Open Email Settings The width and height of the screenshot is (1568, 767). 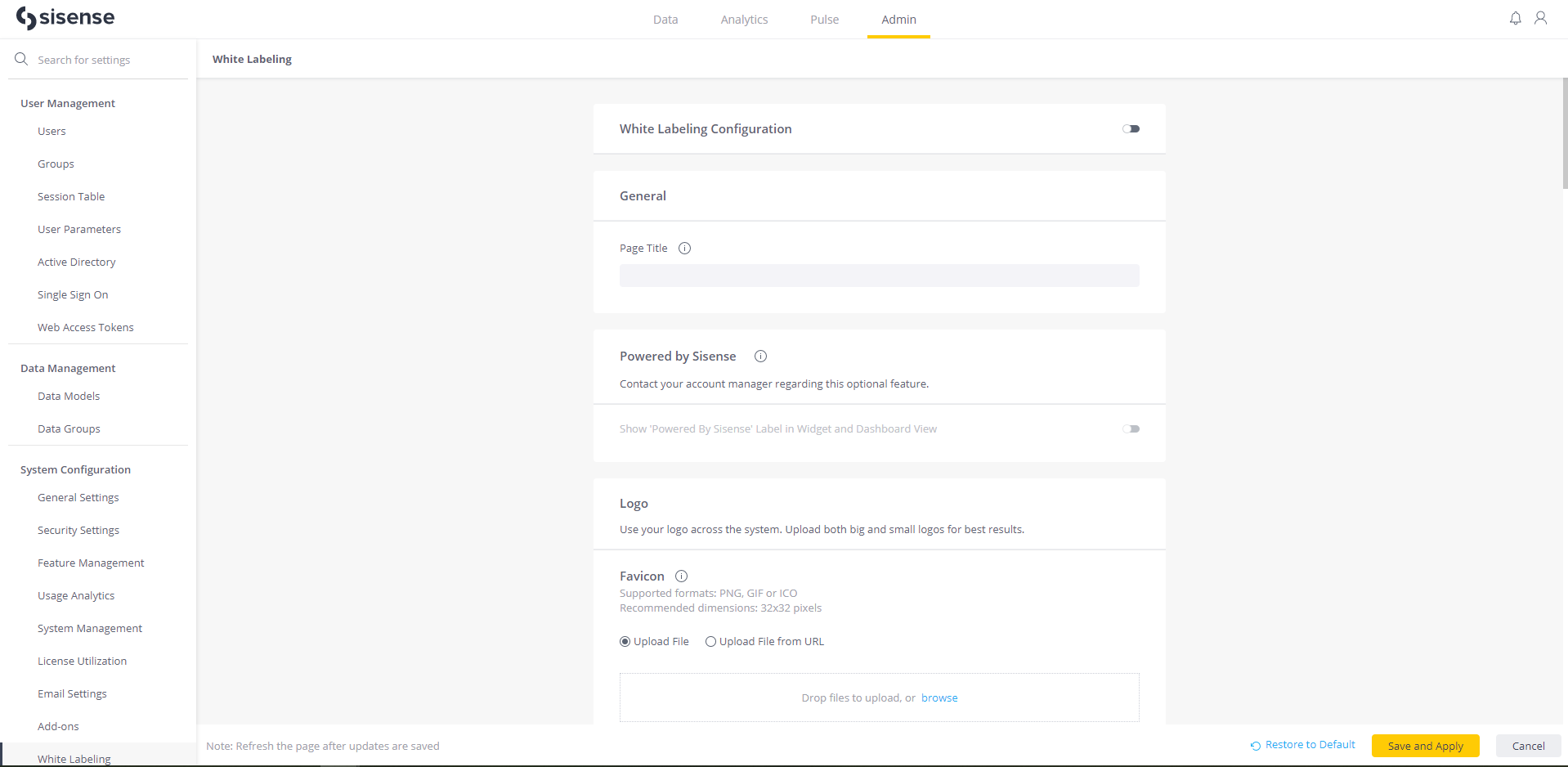pos(72,694)
